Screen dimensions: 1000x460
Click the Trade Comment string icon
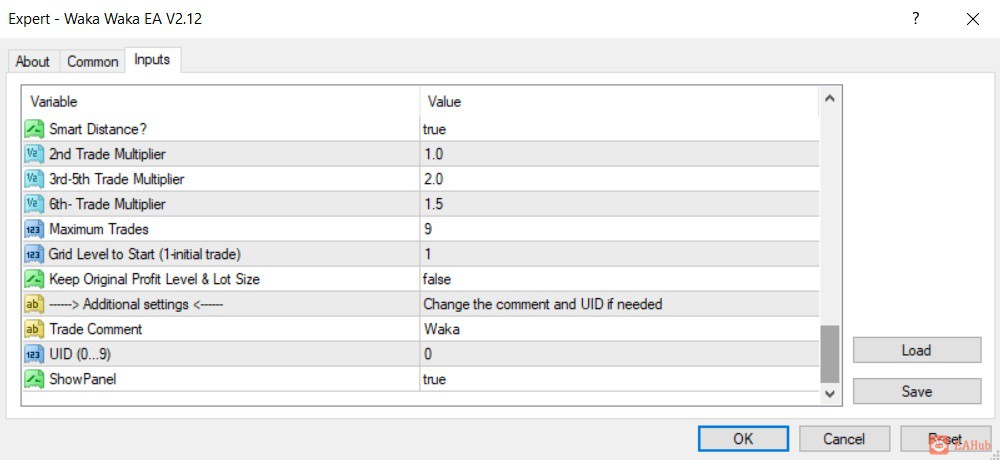pos(34,329)
